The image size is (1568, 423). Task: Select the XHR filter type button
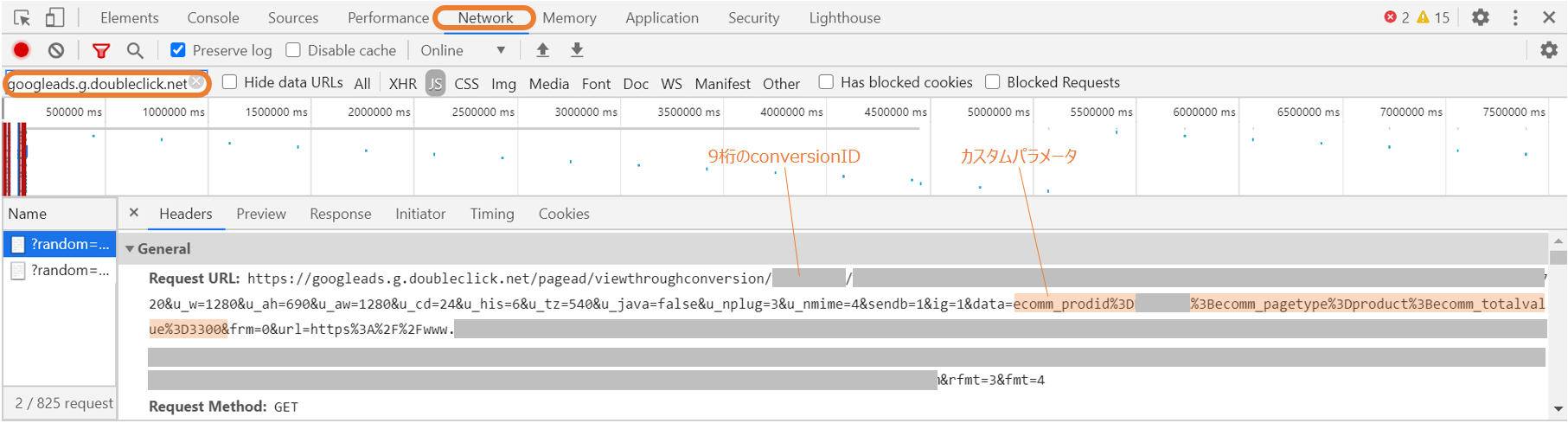pos(402,83)
